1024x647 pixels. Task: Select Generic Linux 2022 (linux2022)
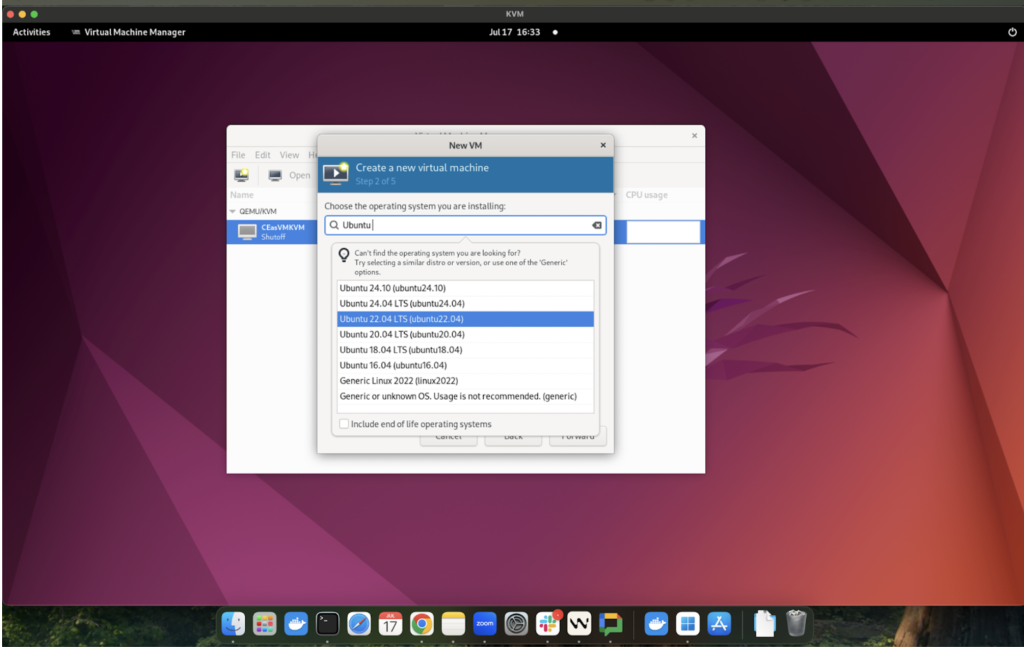click(465, 381)
